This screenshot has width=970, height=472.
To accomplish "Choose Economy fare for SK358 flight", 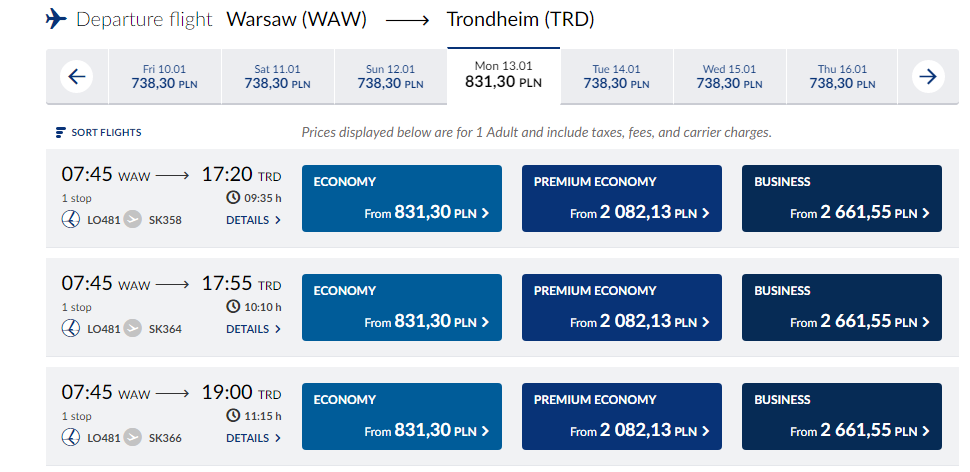I will pyautogui.click(x=401, y=199).
